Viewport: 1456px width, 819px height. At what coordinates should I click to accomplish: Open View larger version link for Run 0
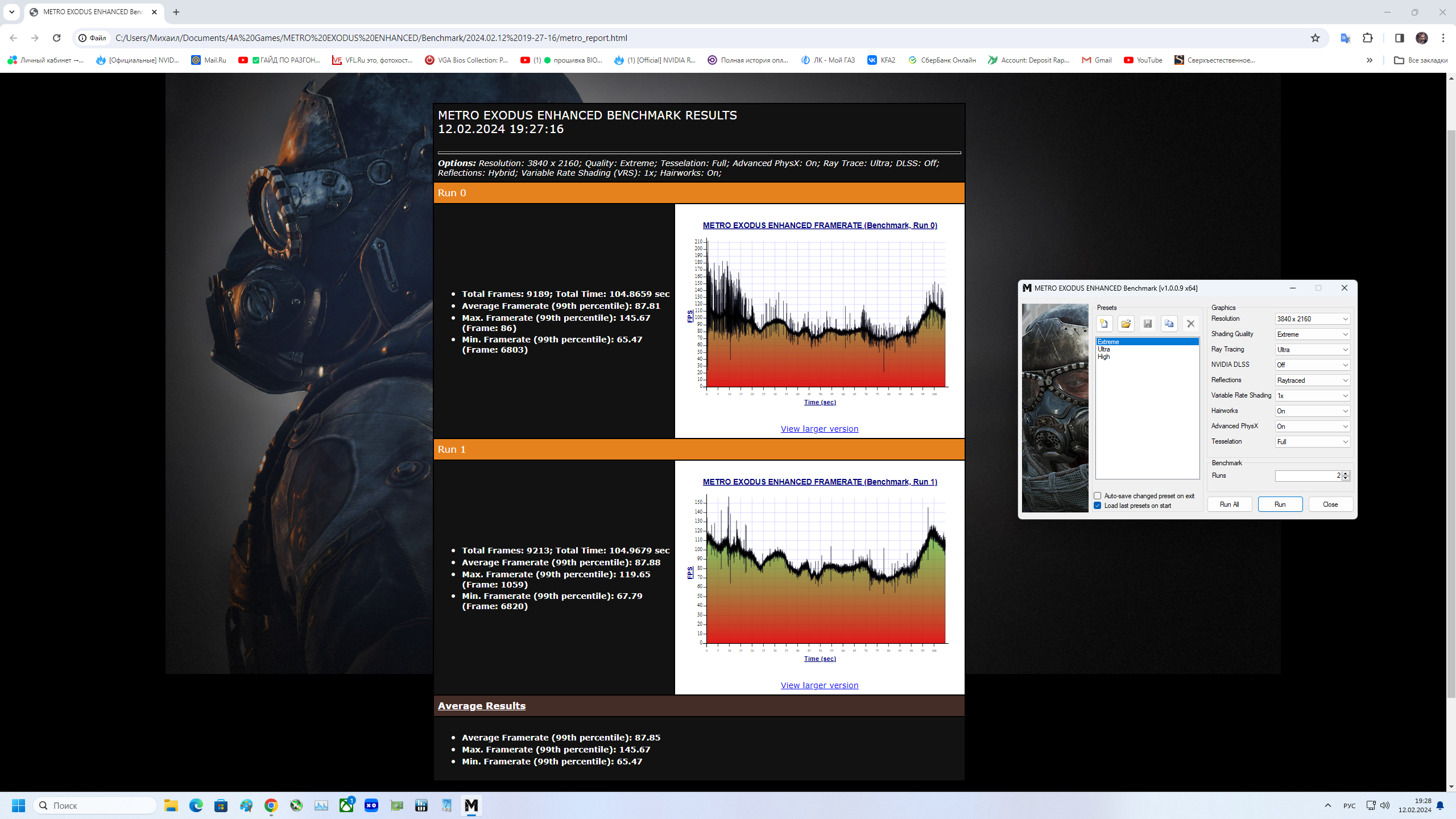pyautogui.click(x=819, y=429)
